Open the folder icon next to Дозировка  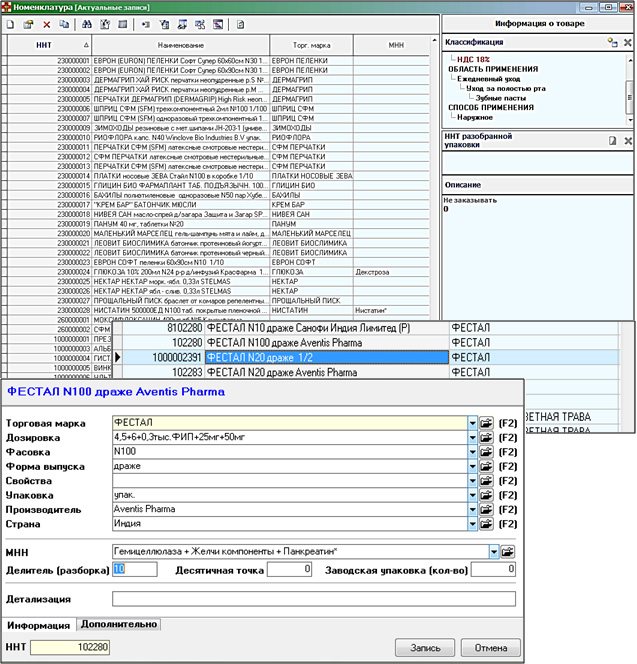click(486, 437)
